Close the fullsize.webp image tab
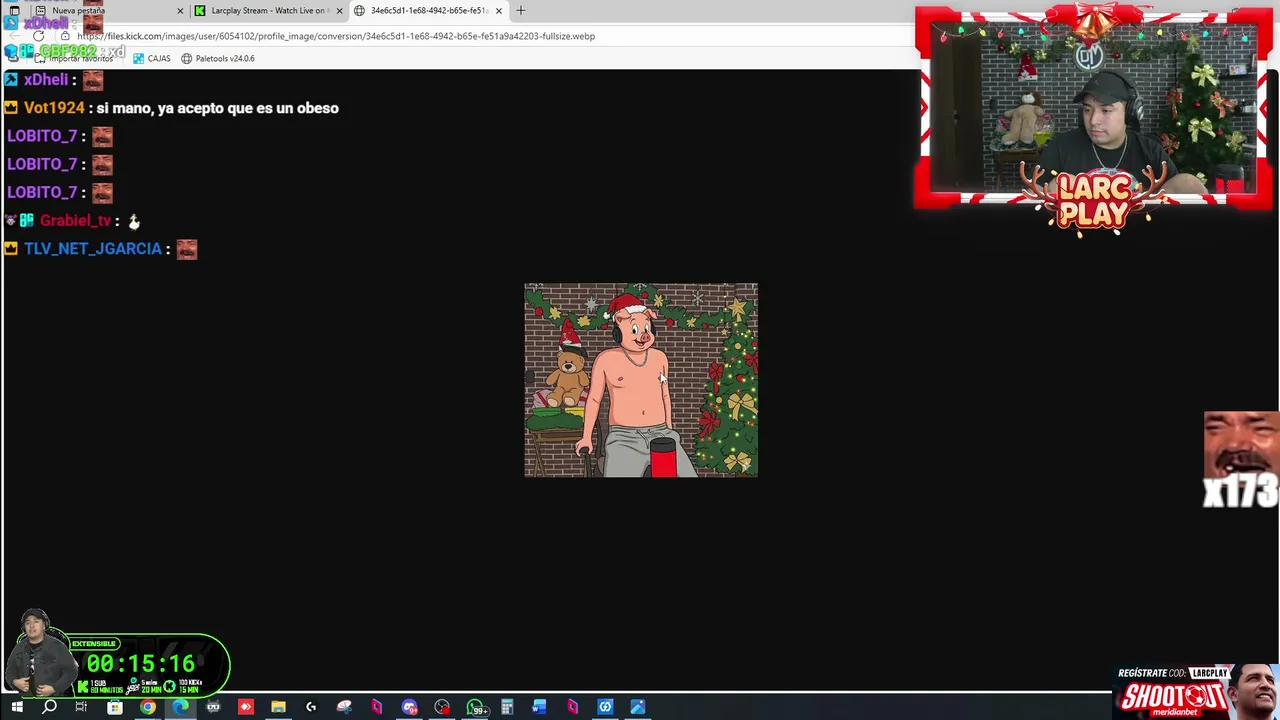 click(498, 10)
